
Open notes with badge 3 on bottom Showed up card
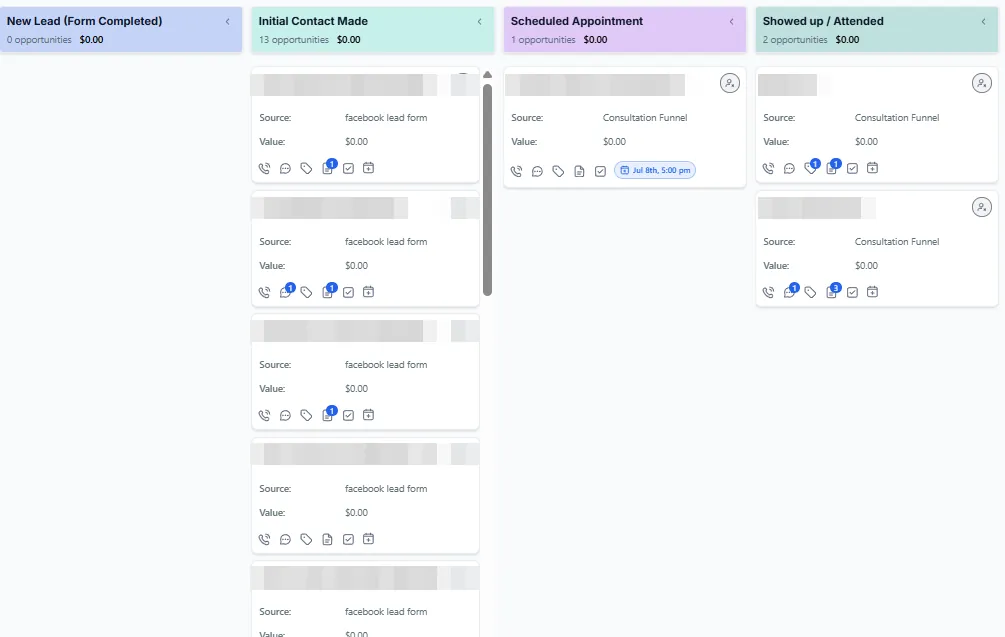click(x=832, y=291)
